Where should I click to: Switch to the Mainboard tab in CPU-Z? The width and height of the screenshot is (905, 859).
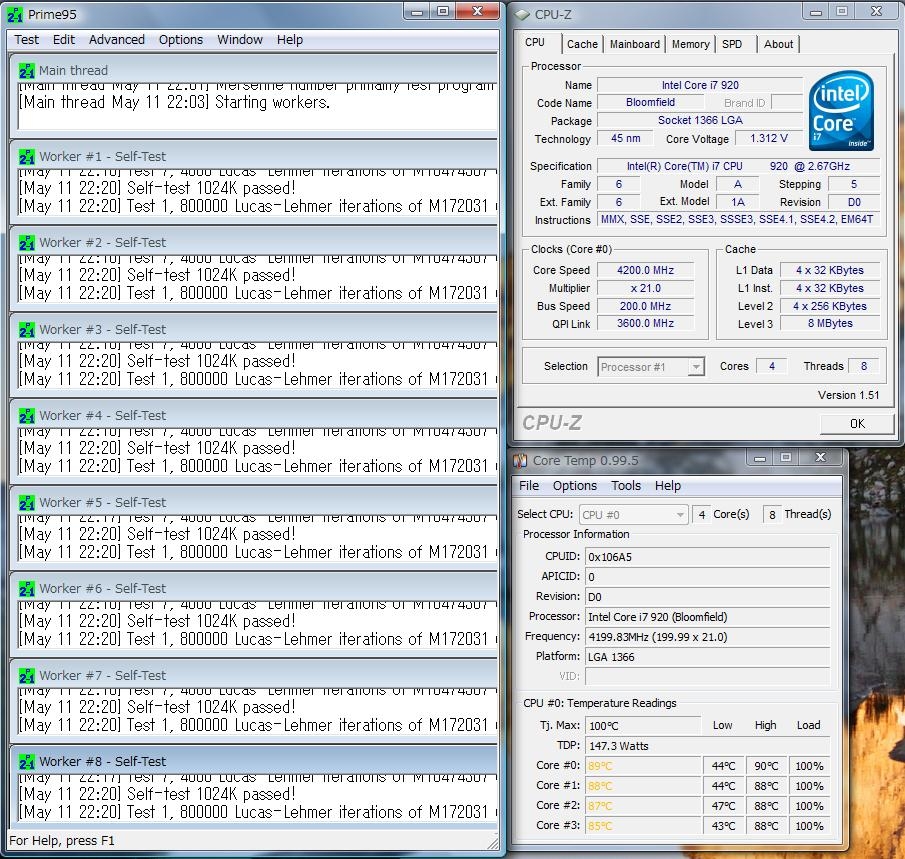634,44
